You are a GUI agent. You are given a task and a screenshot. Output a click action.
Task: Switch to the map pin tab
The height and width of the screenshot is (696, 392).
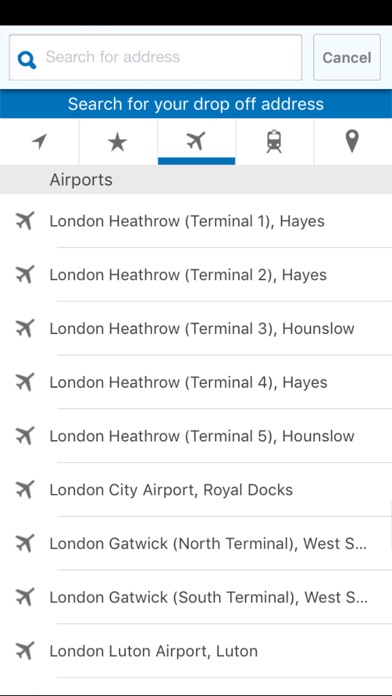point(352,142)
